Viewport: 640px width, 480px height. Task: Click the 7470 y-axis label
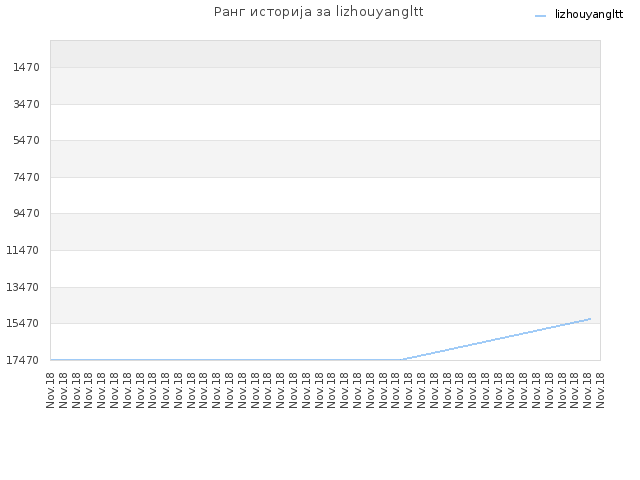(26, 177)
